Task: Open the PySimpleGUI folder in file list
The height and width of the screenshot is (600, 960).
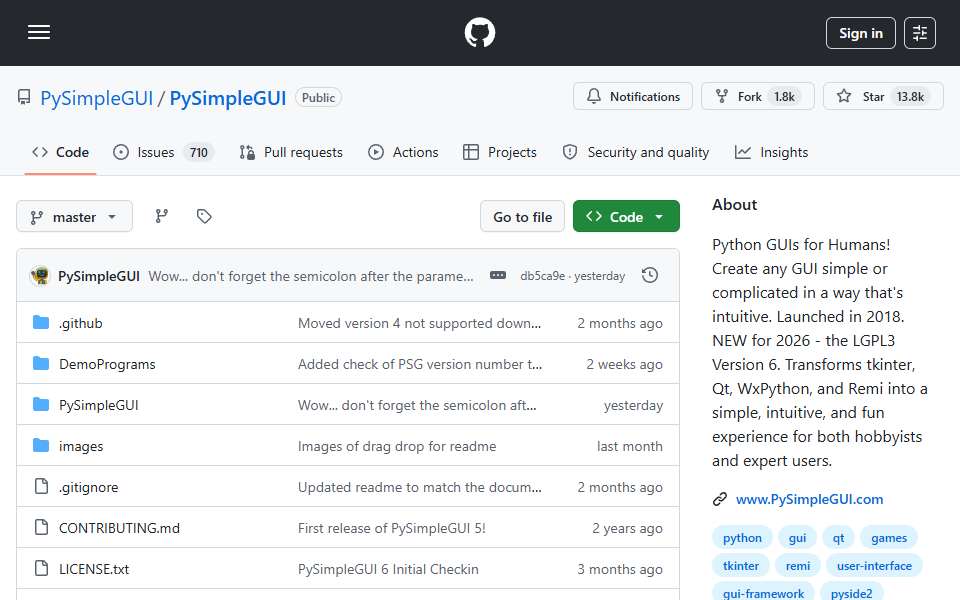Action: [99, 405]
